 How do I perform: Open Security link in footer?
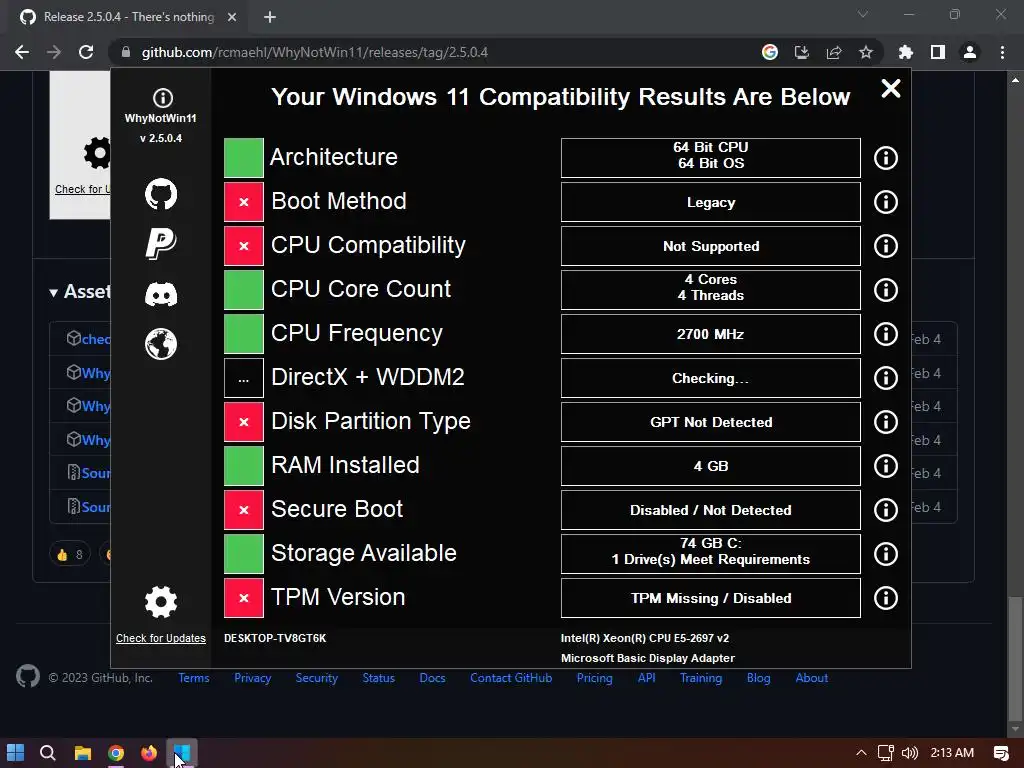(316, 678)
